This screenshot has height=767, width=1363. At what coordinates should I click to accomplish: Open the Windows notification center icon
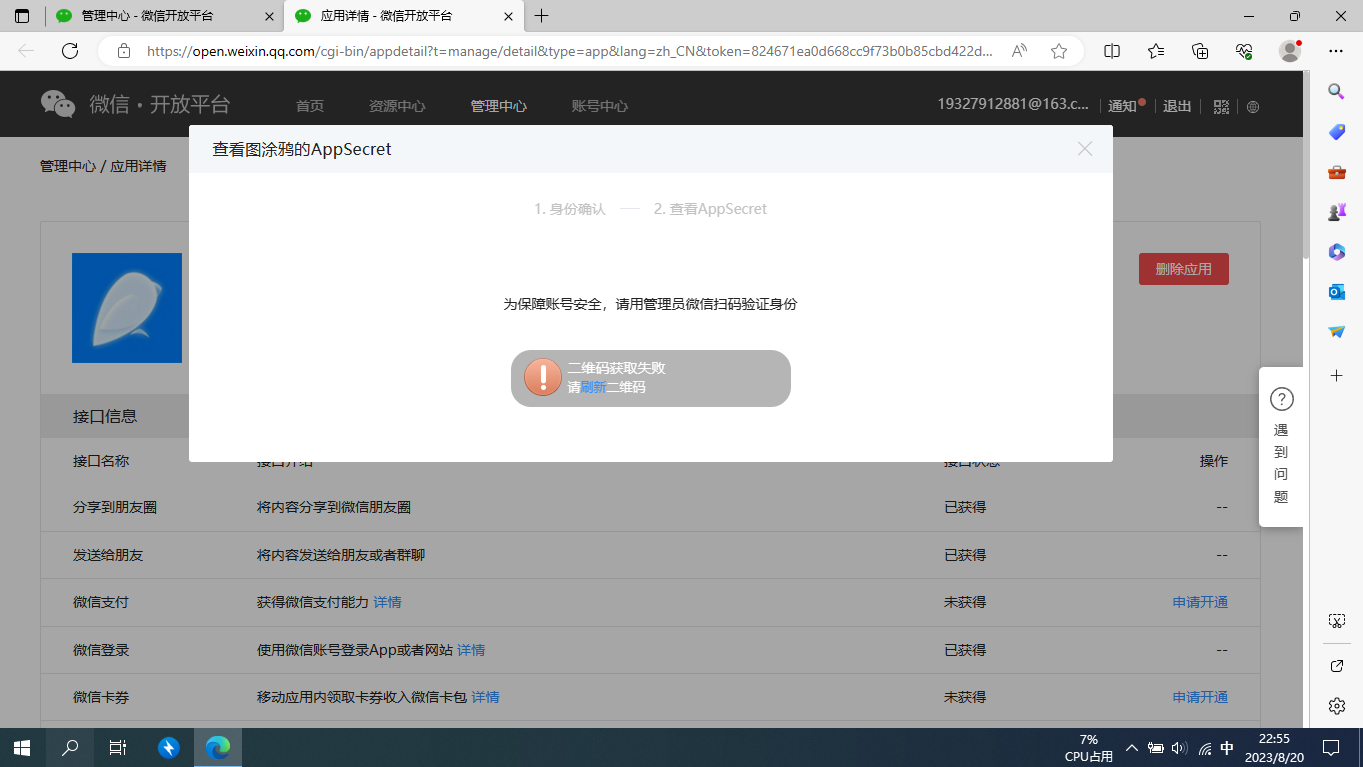click(1331, 747)
